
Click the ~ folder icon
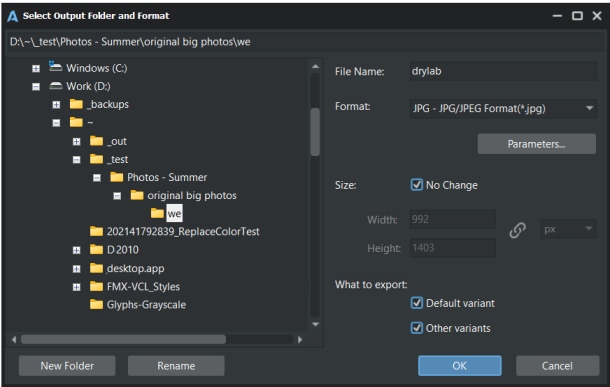pyautogui.click(x=76, y=122)
